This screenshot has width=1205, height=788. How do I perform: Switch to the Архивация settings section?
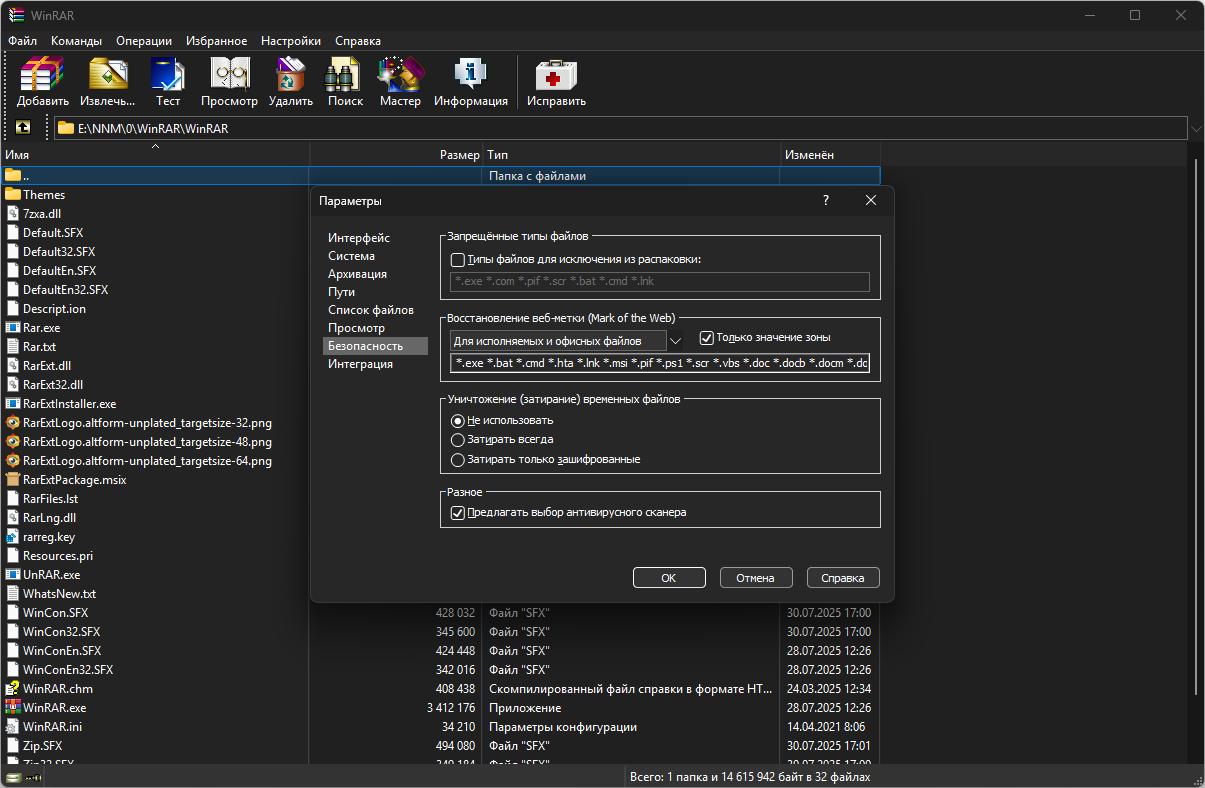pos(357,274)
